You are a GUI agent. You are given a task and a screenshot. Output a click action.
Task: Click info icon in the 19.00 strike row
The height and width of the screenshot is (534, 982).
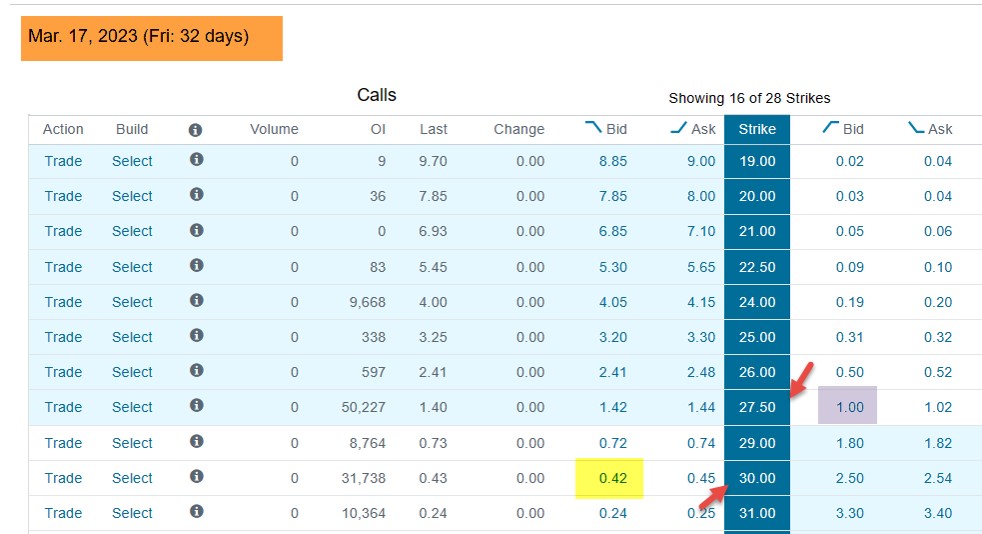(x=196, y=160)
